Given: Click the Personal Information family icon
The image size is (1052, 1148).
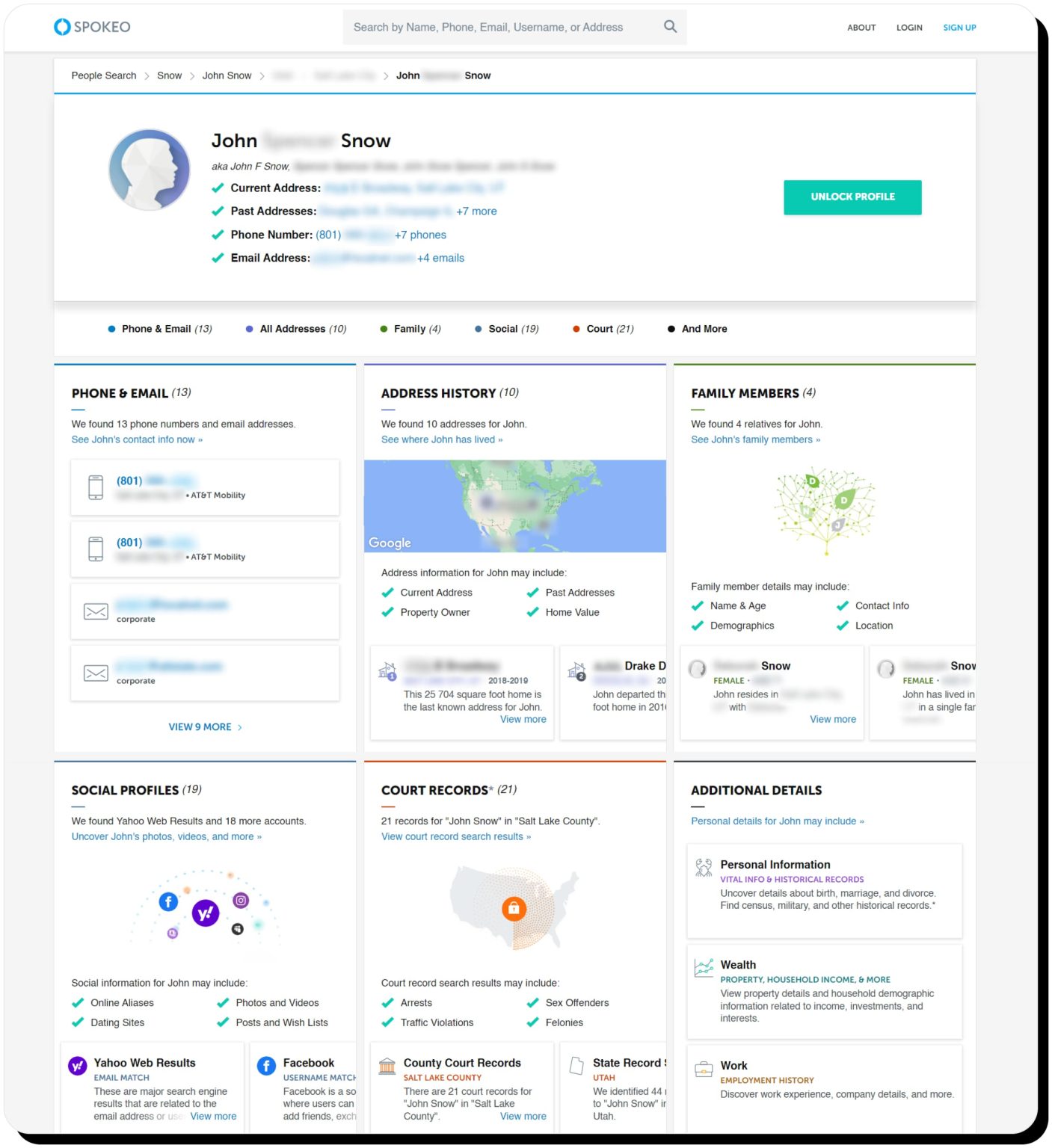Looking at the screenshot, I should coord(704,868).
